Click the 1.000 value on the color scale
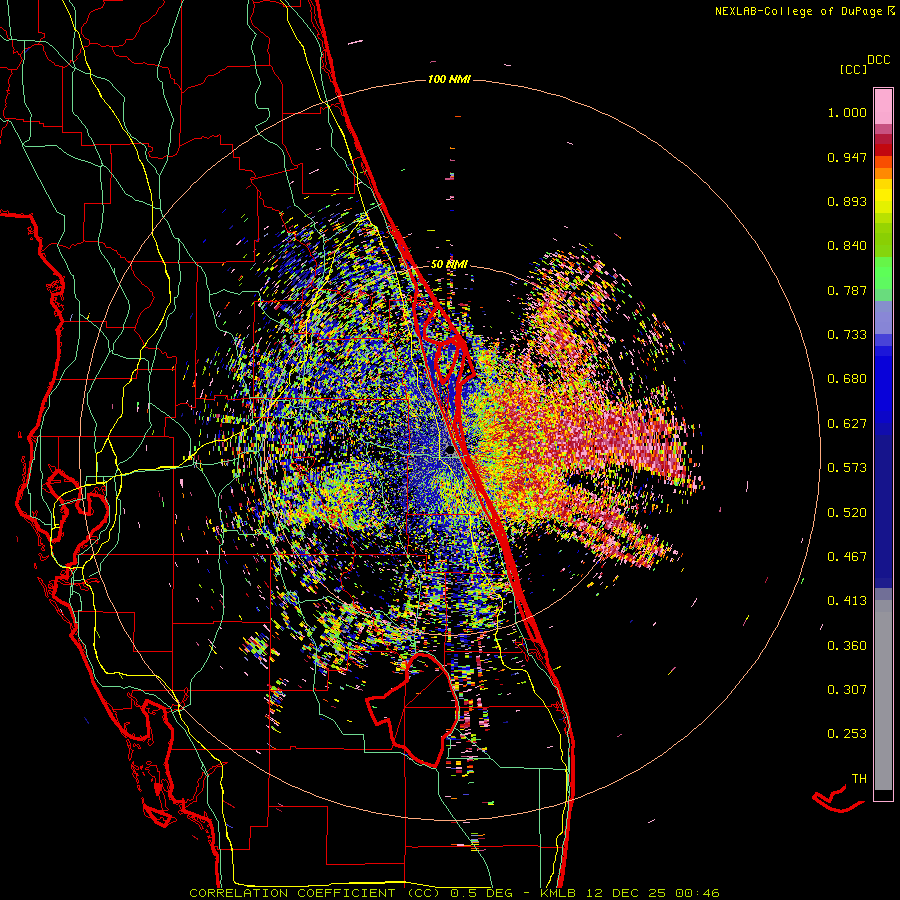 click(847, 112)
